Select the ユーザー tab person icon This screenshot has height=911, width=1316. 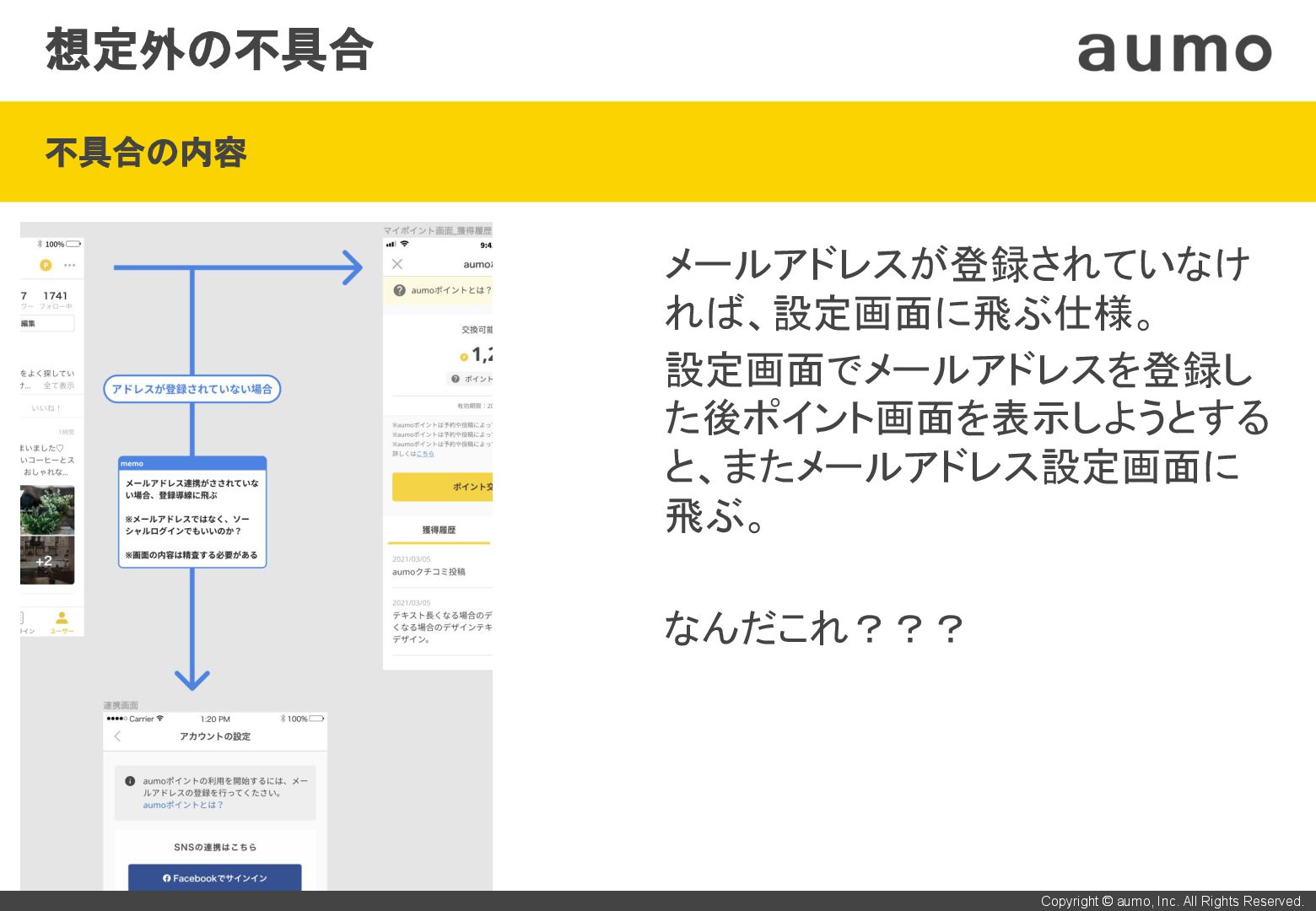click(x=62, y=618)
